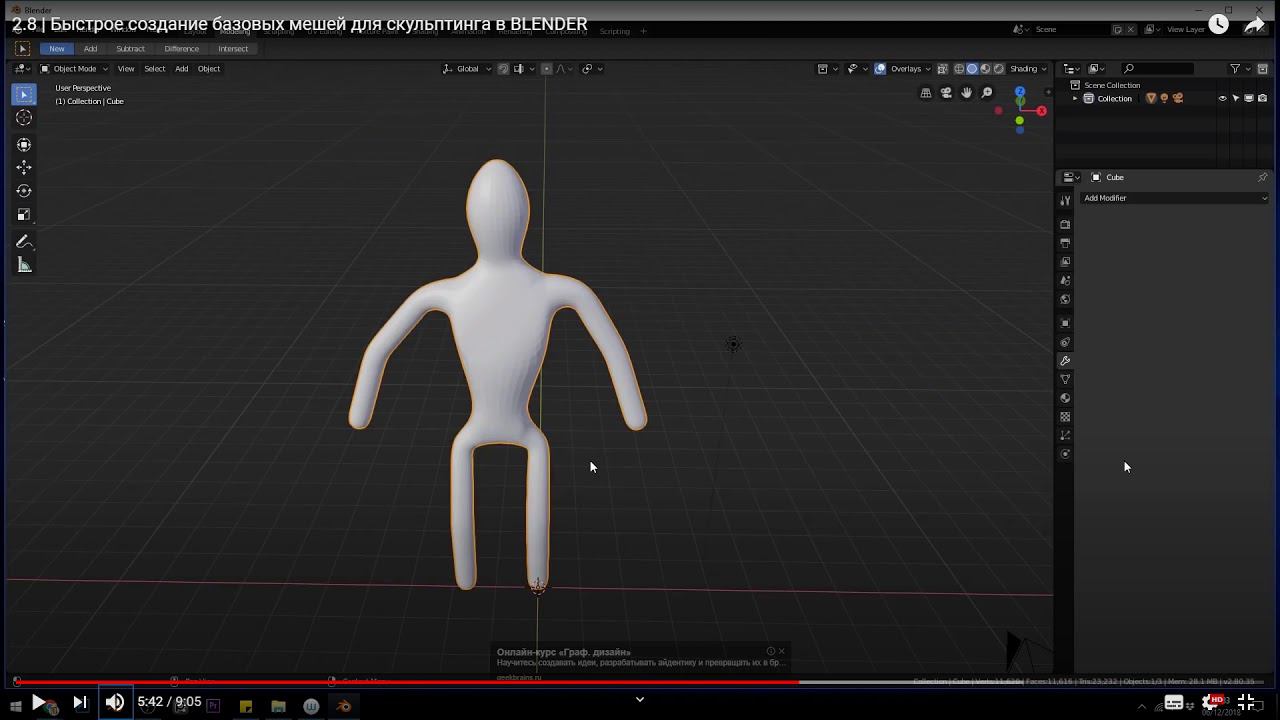
Task: Click the outliner search field
Action: (1158, 69)
